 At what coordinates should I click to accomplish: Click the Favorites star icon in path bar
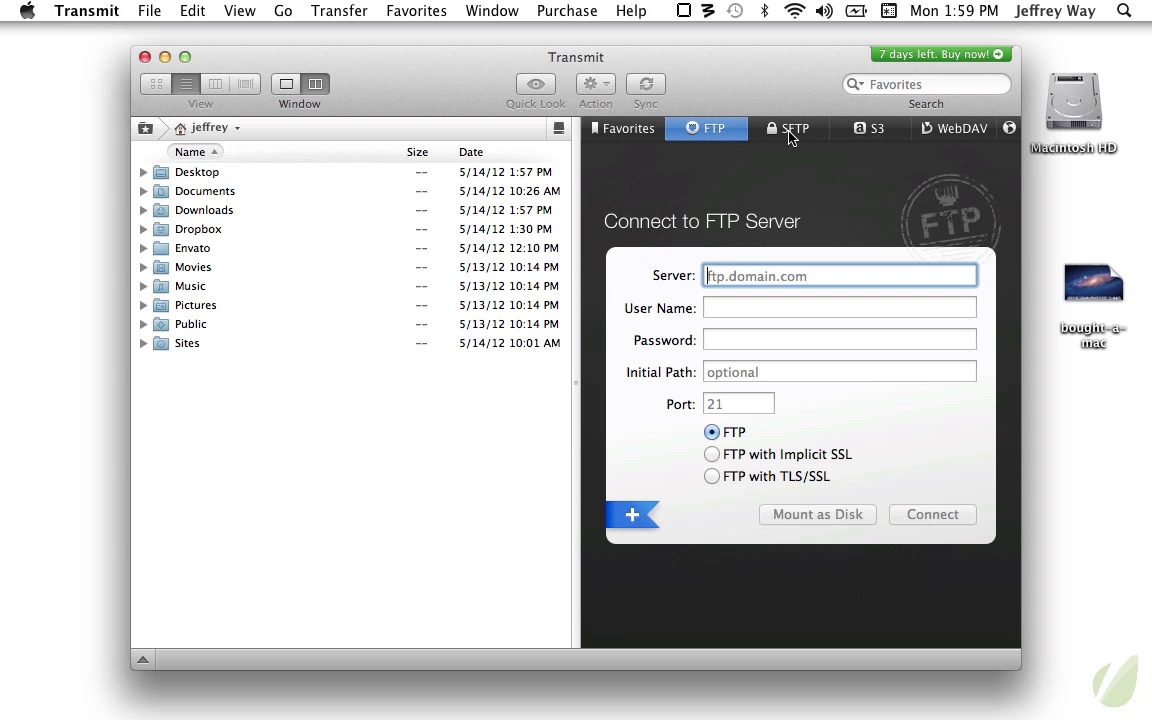coord(145,129)
